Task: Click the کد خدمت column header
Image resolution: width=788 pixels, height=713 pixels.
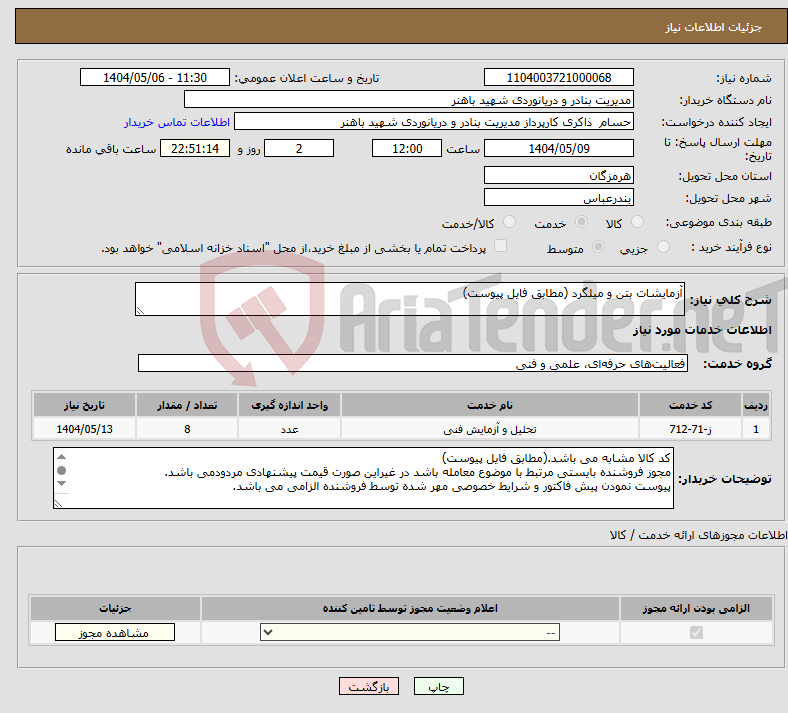Action: pyautogui.click(x=691, y=405)
